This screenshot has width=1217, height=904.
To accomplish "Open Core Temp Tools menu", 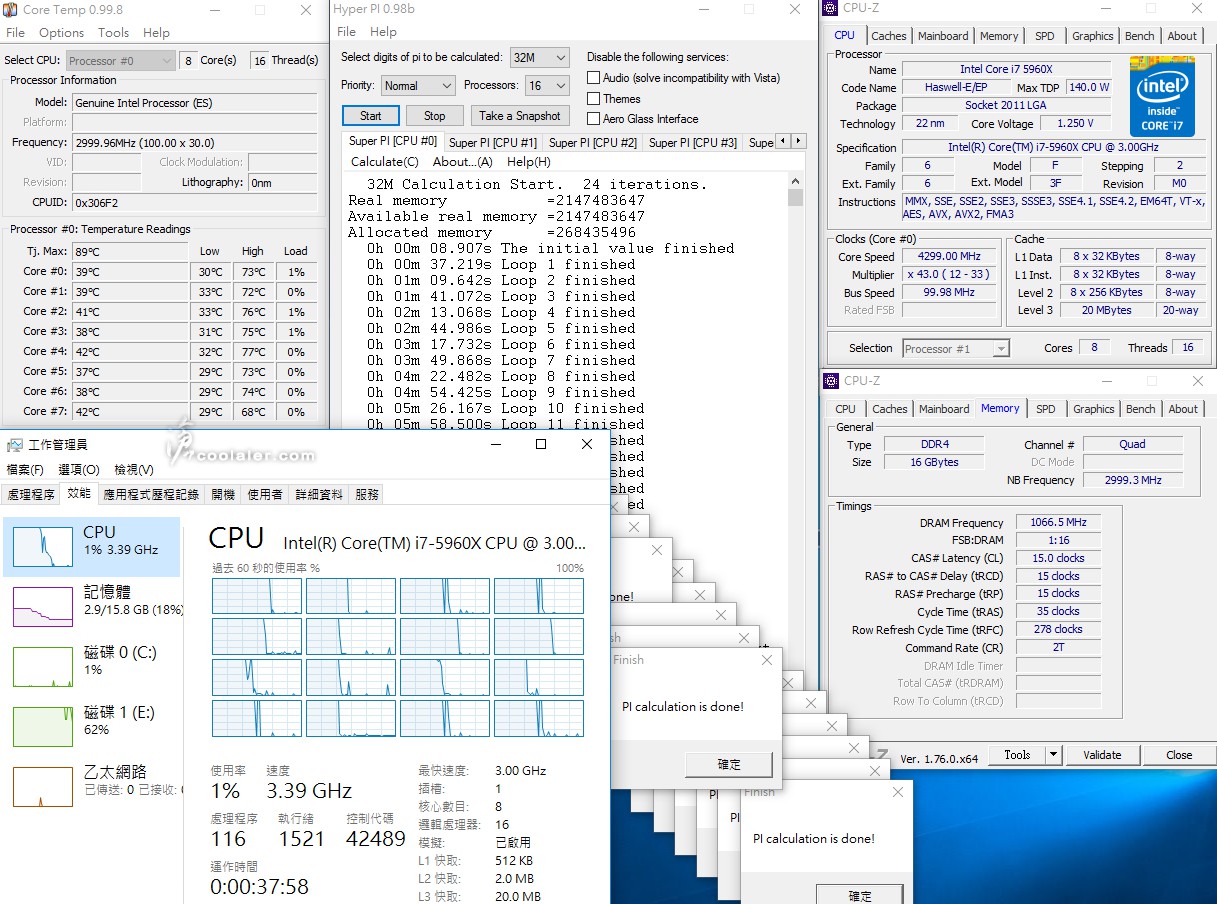I will pyautogui.click(x=113, y=32).
